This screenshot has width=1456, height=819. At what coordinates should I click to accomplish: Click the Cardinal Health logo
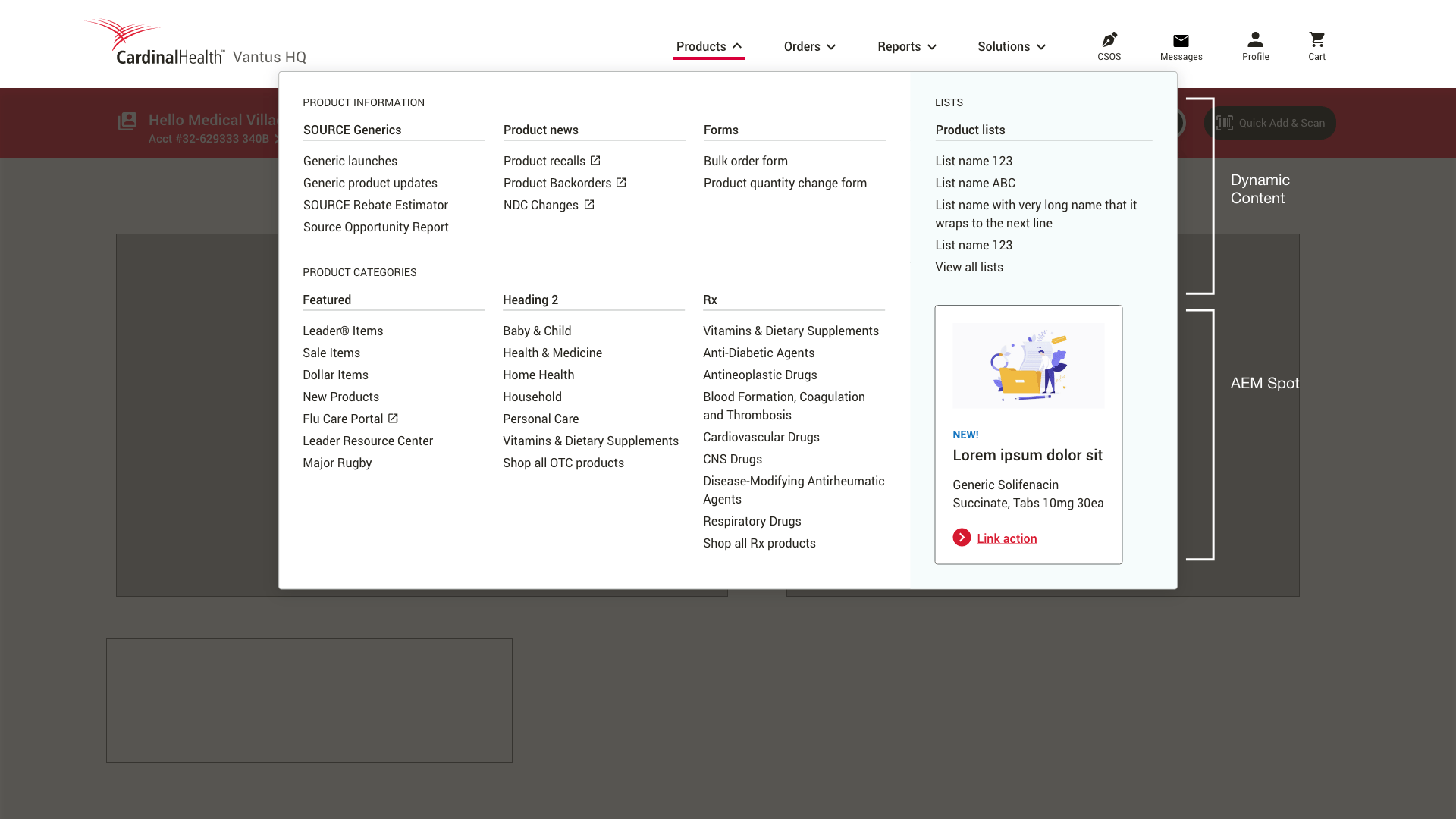coord(155,42)
